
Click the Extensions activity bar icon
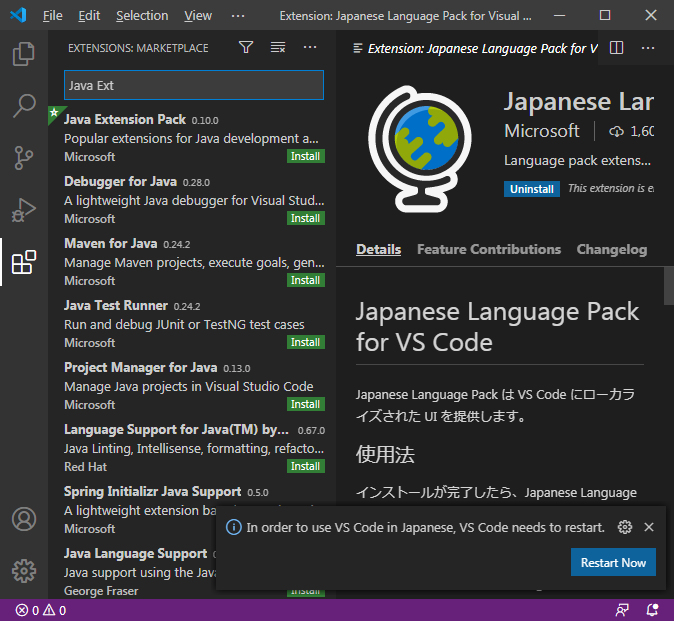[24, 263]
